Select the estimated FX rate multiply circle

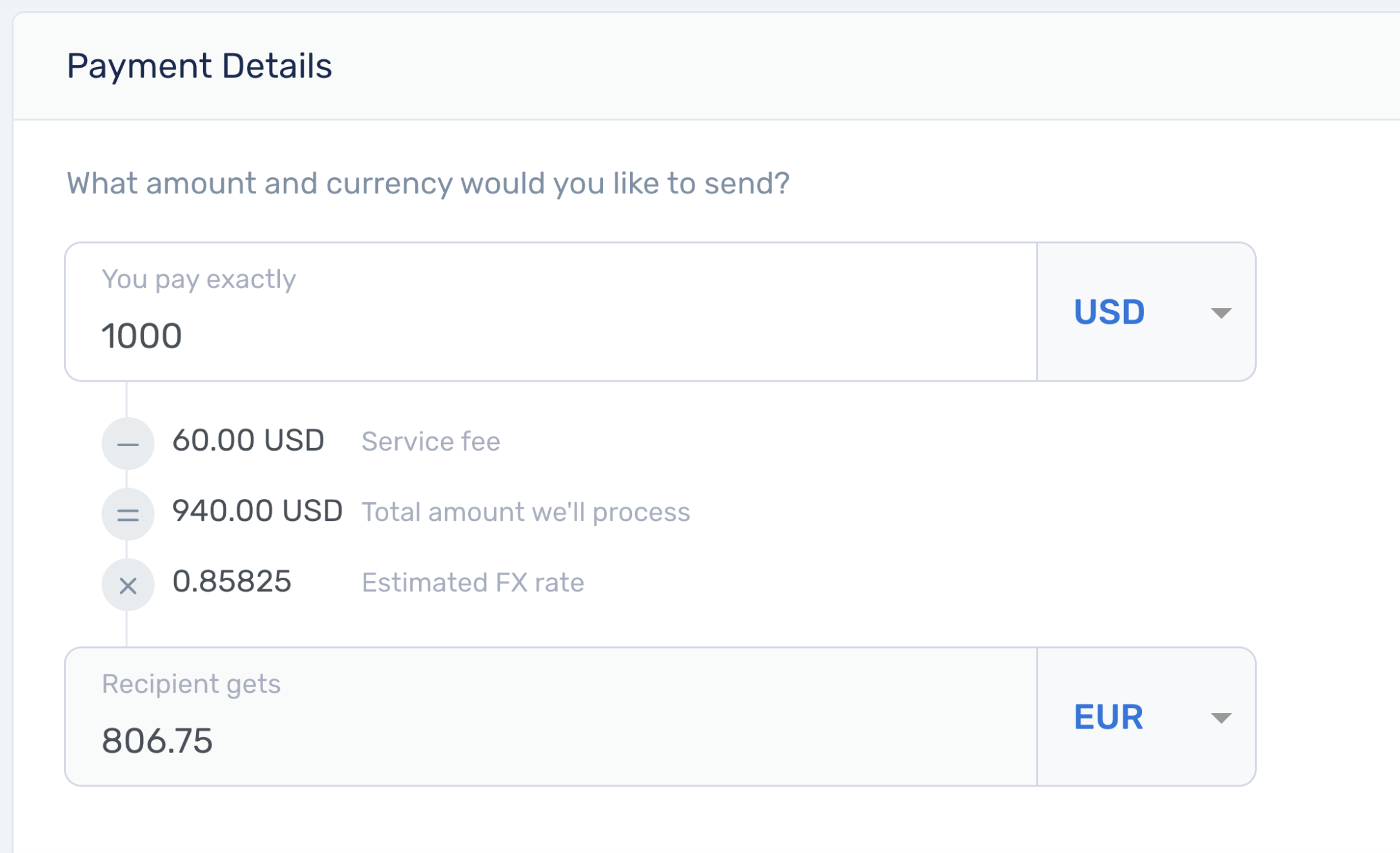[x=128, y=585]
